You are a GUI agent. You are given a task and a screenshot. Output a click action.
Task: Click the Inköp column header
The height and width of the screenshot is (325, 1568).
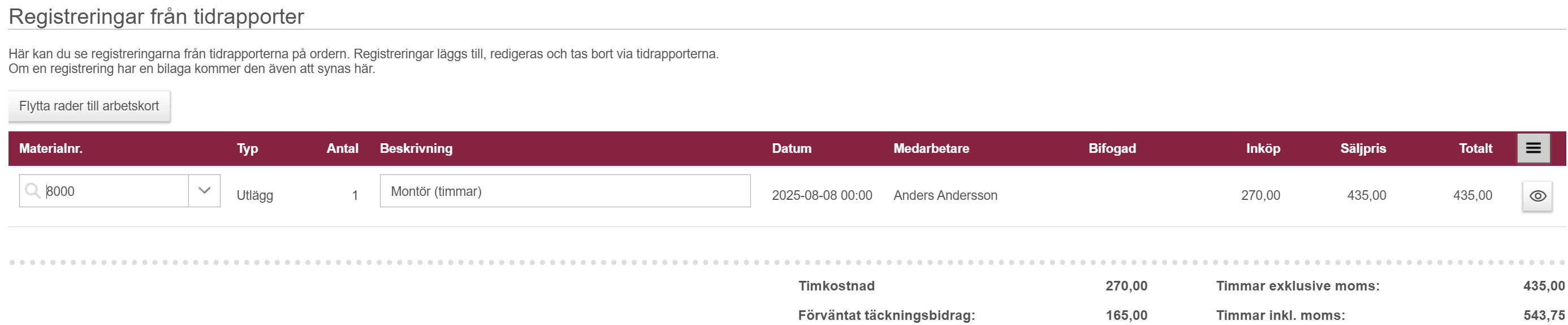click(x=1263, y=148)
